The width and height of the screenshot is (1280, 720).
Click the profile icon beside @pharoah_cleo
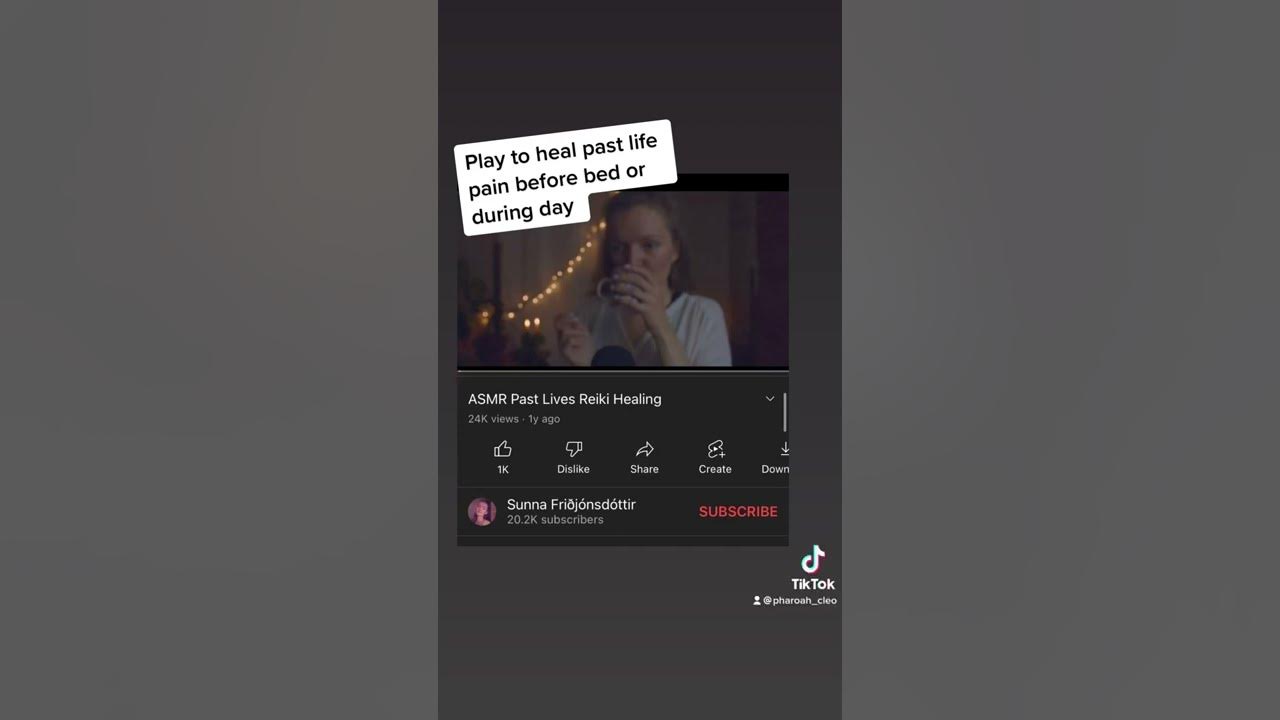coord(757,601)
